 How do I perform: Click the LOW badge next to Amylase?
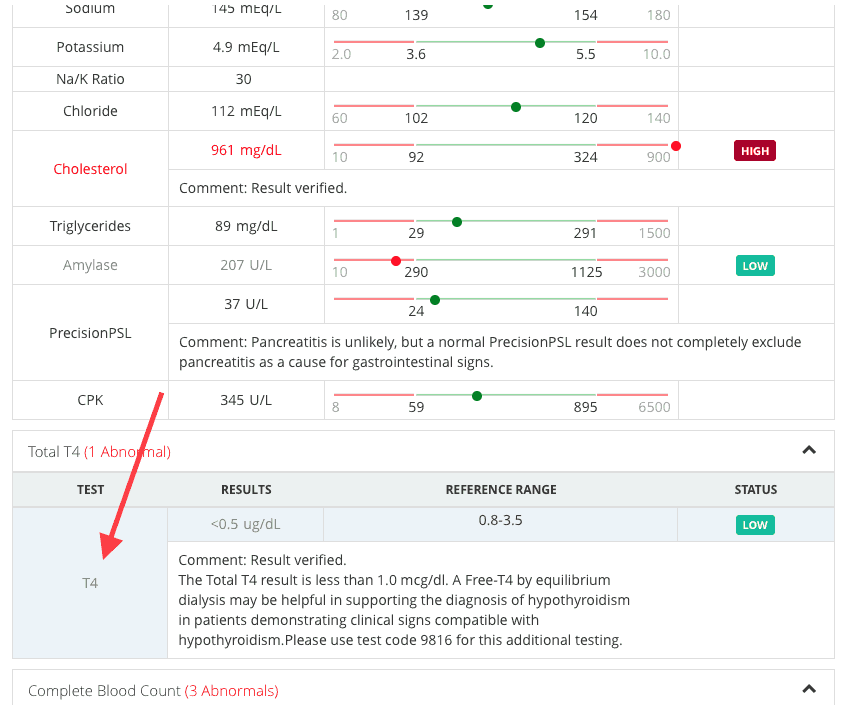point(755,266)
